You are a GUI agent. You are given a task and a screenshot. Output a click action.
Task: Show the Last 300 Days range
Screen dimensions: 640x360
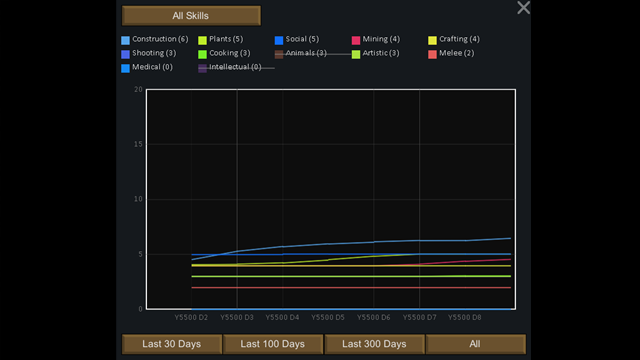point(374,344)
